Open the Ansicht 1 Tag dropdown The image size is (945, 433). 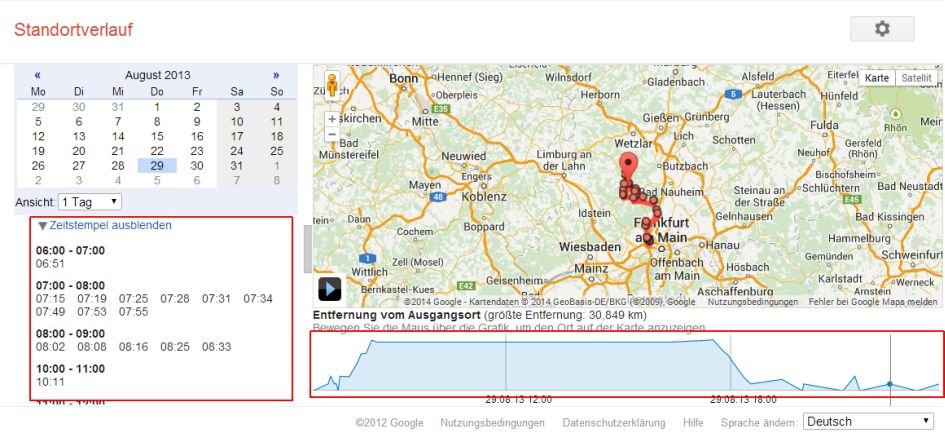pos(90,202)
